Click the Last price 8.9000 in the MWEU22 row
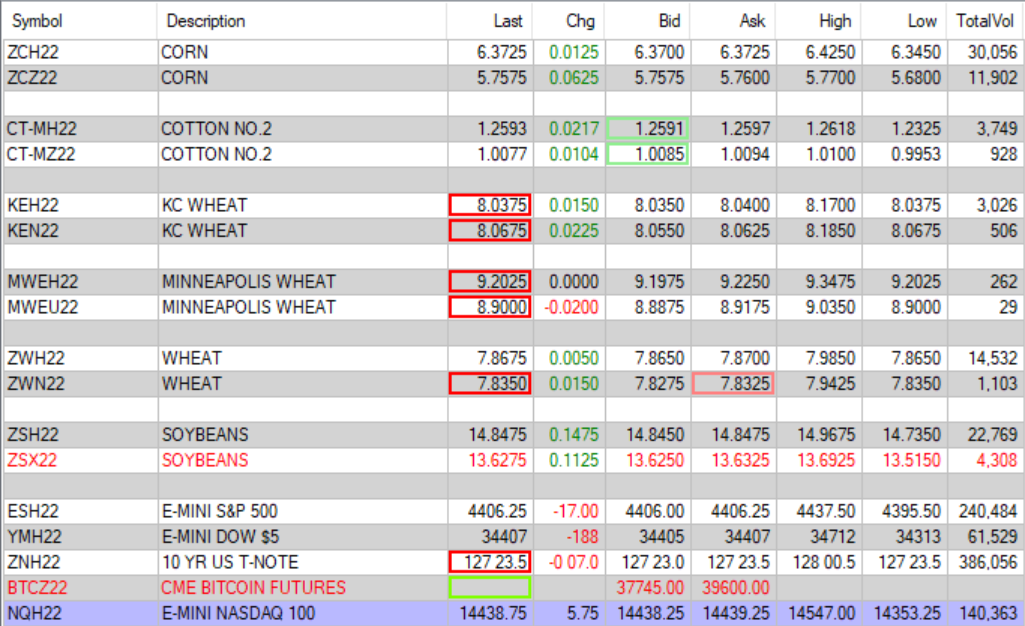Viewport: 1025px width, 626px height. coord(490,307)
